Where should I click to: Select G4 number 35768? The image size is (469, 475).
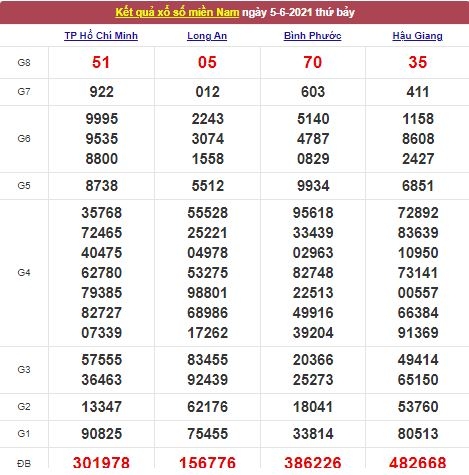point(102,213)
